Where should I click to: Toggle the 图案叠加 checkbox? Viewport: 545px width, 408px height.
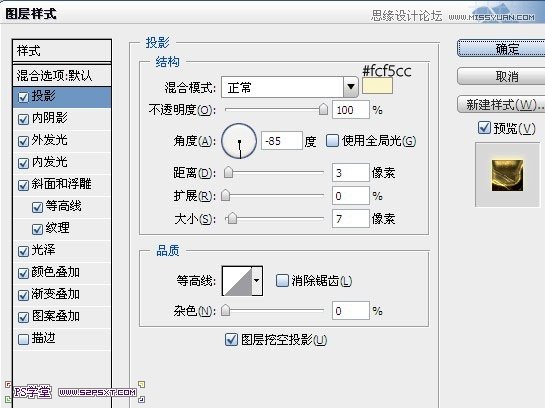tap(23, 317)
